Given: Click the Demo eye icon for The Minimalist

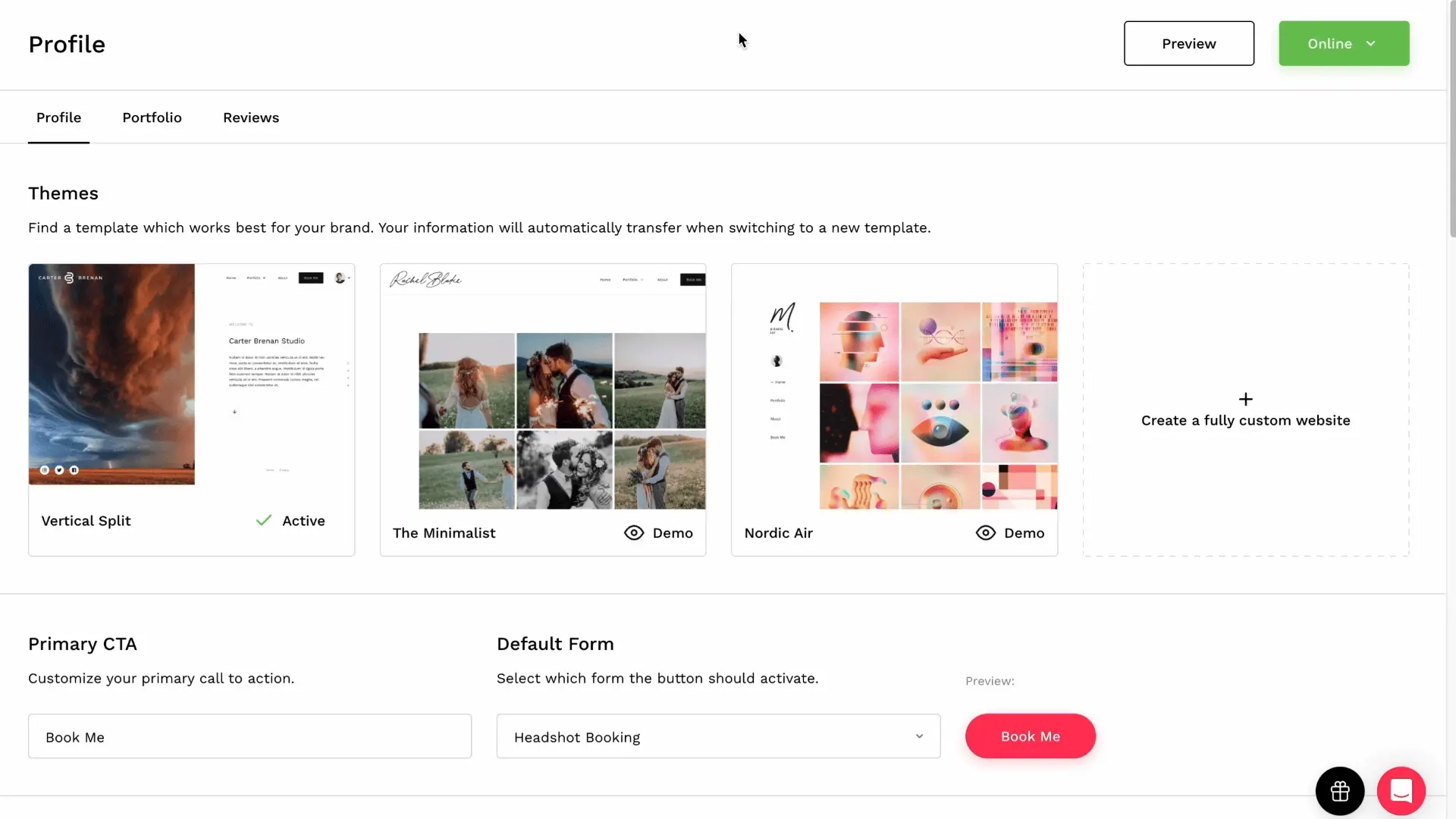Looking at the screenshot, I should click(x=634, y=532).
